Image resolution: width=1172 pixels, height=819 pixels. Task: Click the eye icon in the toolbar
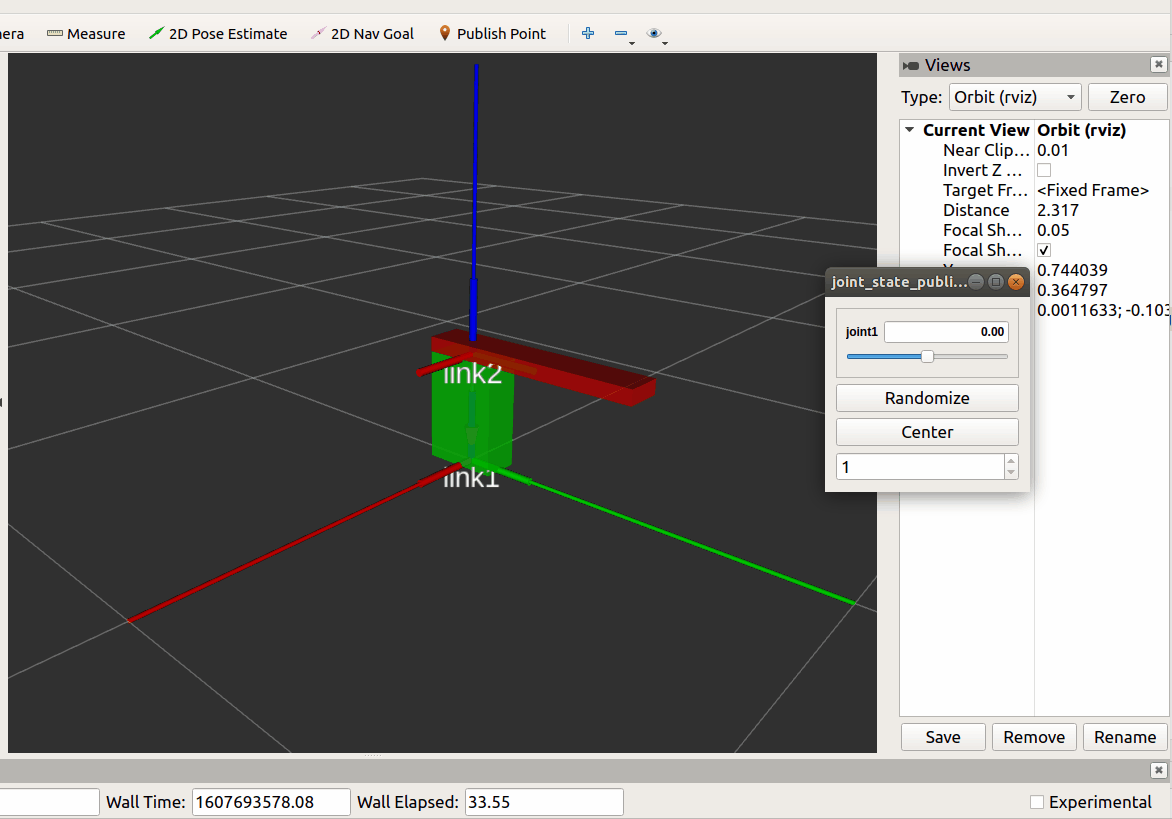[x=655, y=33]
